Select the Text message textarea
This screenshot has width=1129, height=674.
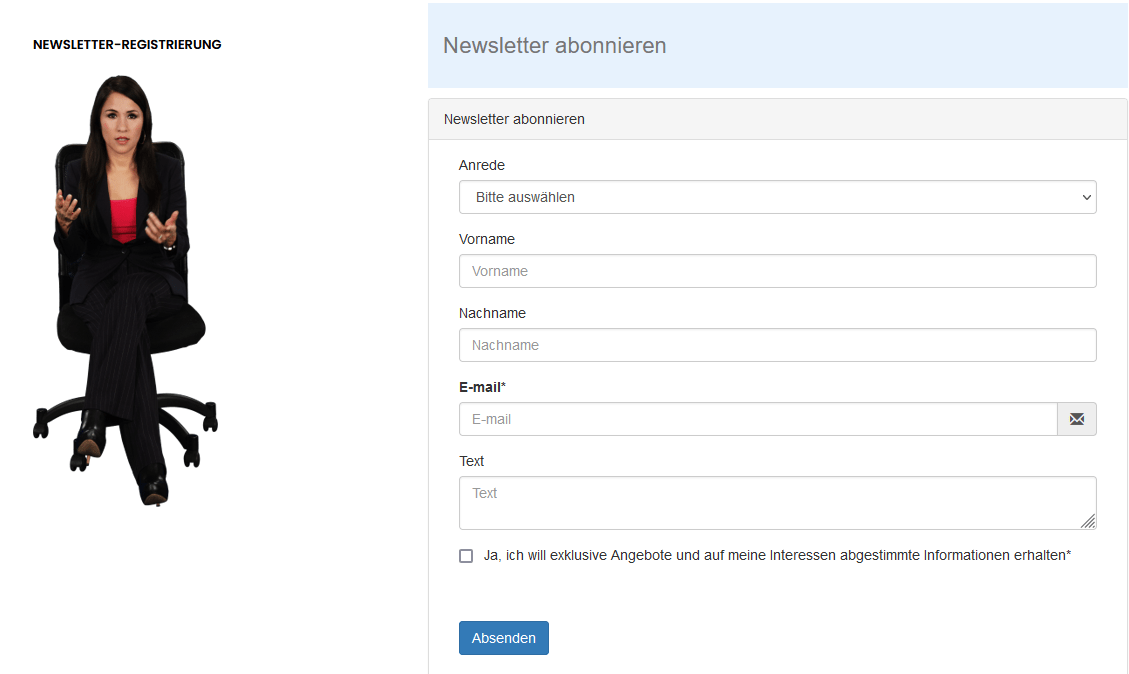click(777, 502)
